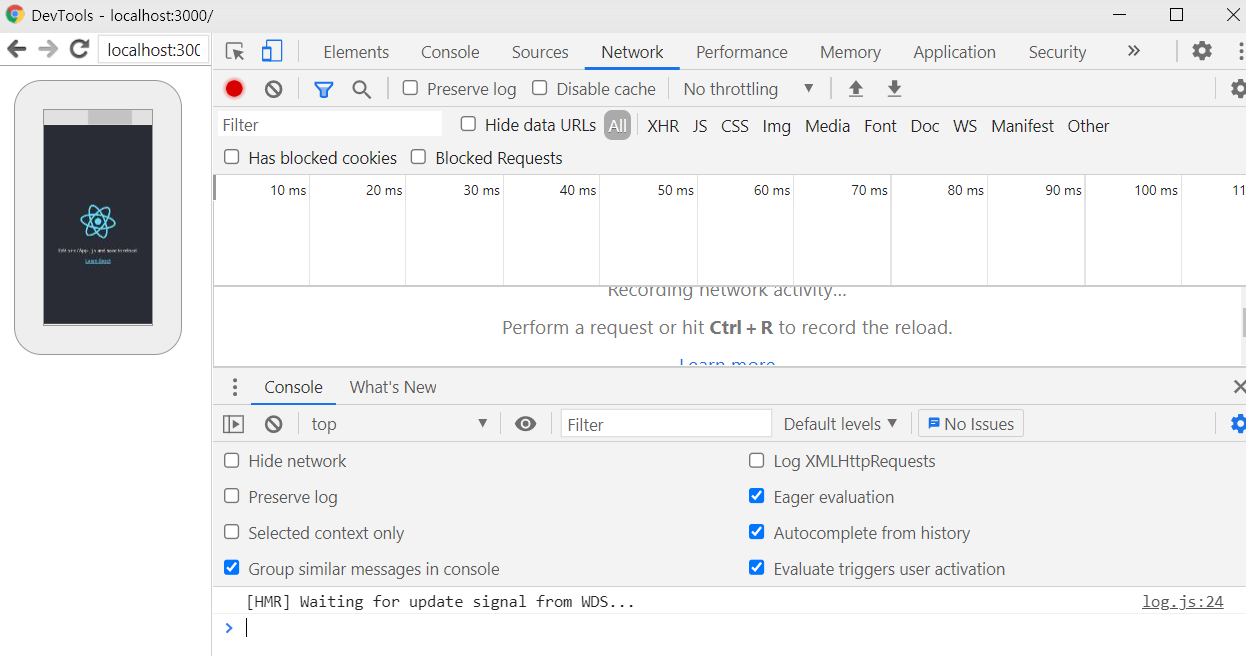1246x656 pixels.
Task: Click the Export HAR file icon
Action: (x=893, y=88)
